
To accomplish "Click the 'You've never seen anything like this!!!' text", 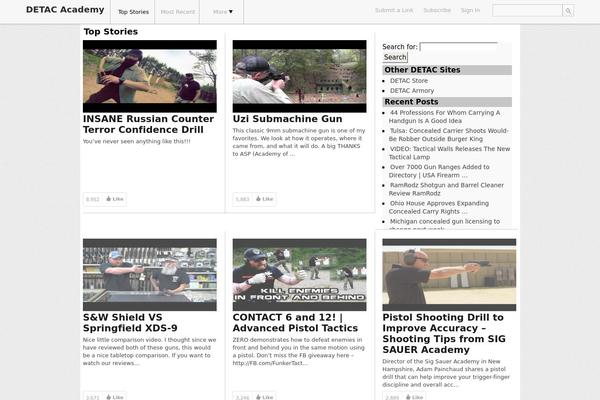I will [137, 141].
